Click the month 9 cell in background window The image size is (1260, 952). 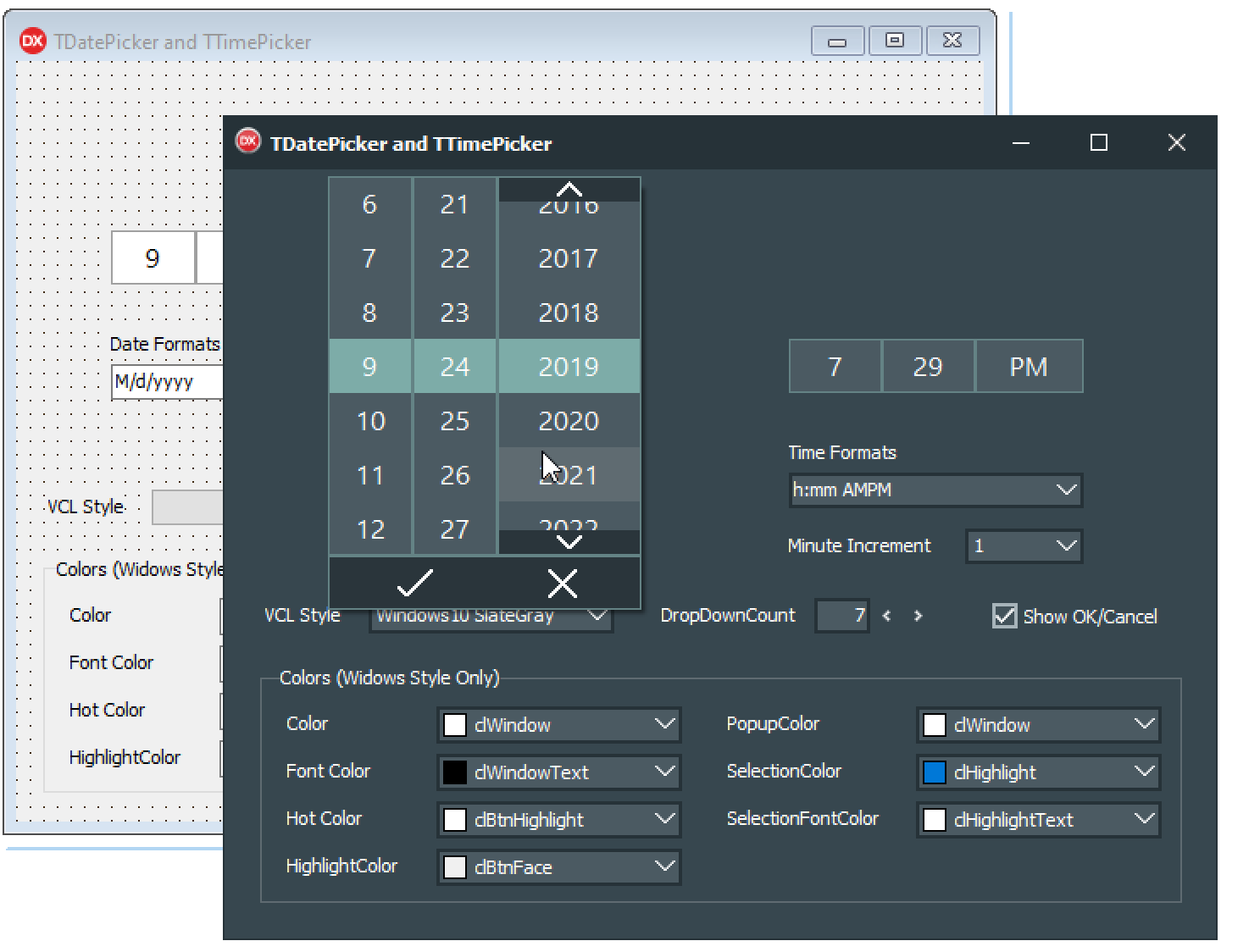click(x=153, y=258)
